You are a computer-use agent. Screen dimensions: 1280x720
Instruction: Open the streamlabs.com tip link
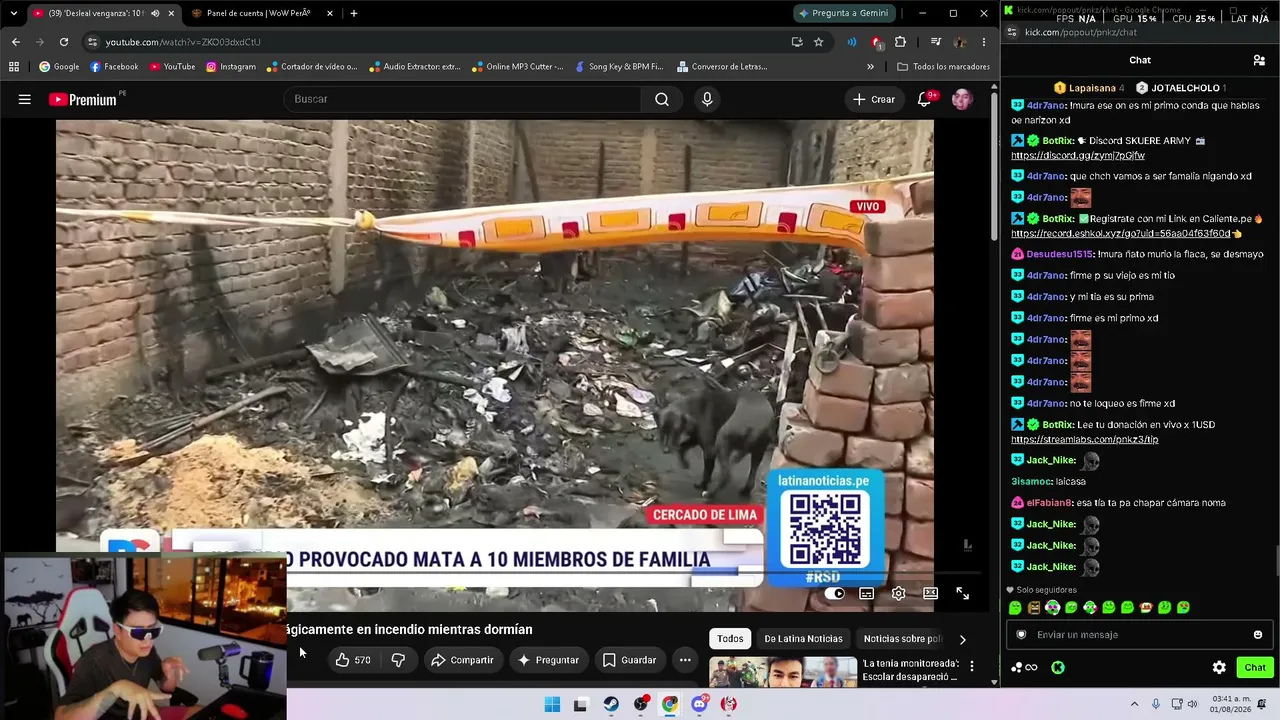(x=1085, y=440)
